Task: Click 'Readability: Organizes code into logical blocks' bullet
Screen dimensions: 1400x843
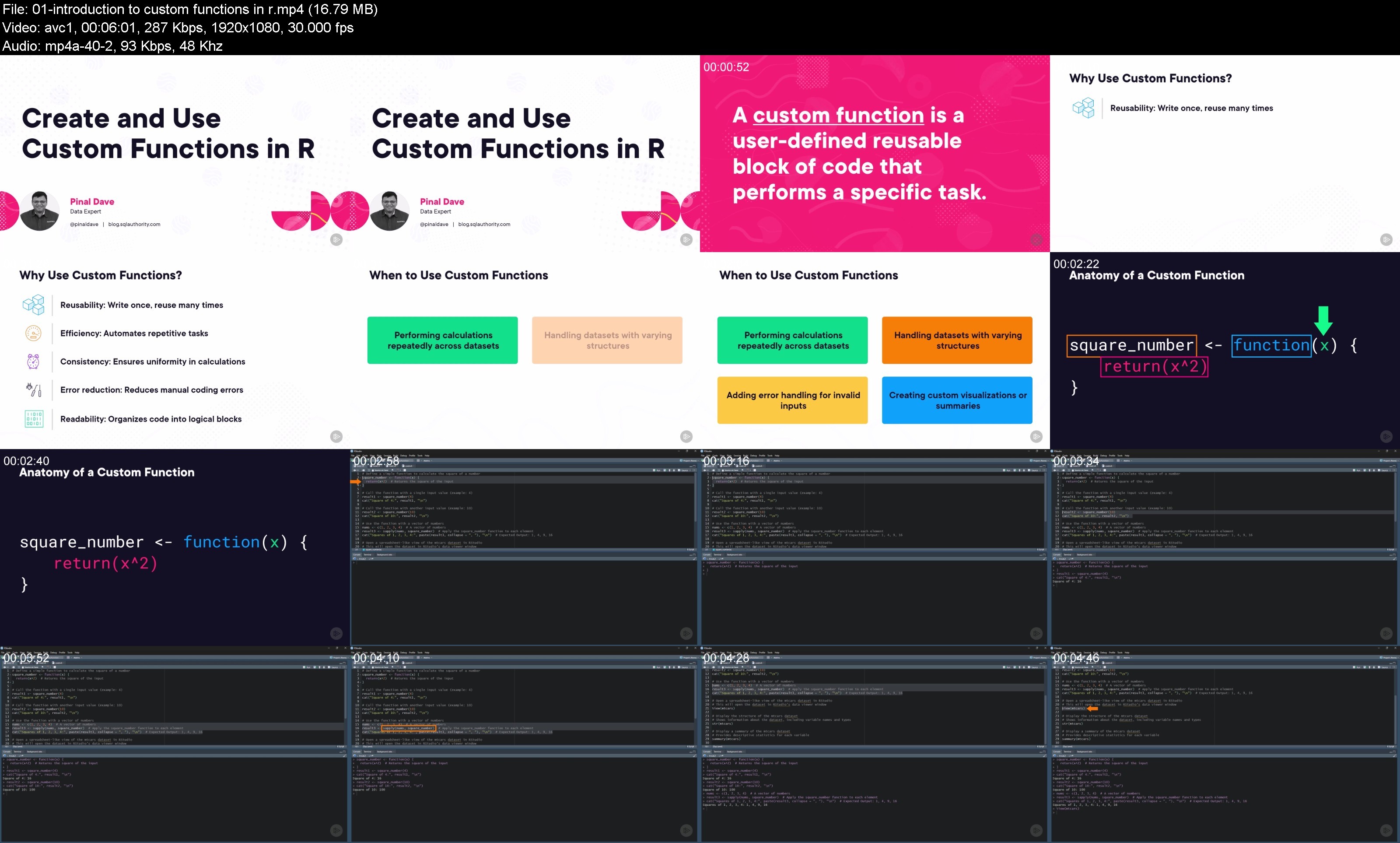Action: (x=151, y=419)
